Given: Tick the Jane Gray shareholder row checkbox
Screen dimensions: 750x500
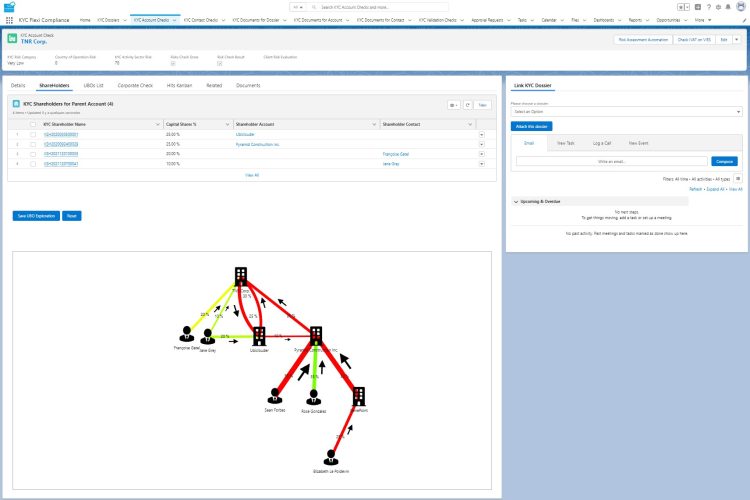Looking at the screenshot, I should [x=33, y=164].
